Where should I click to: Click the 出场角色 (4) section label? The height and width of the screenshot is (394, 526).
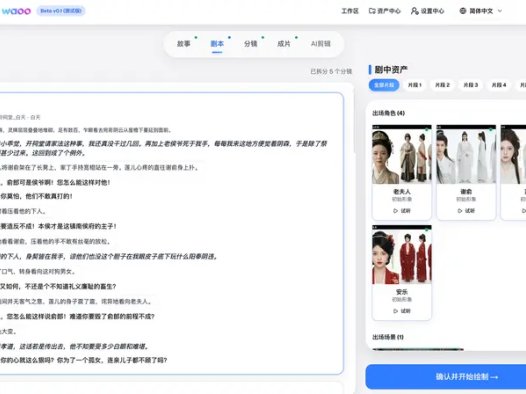pyautogui.click(x=388, y=113)
